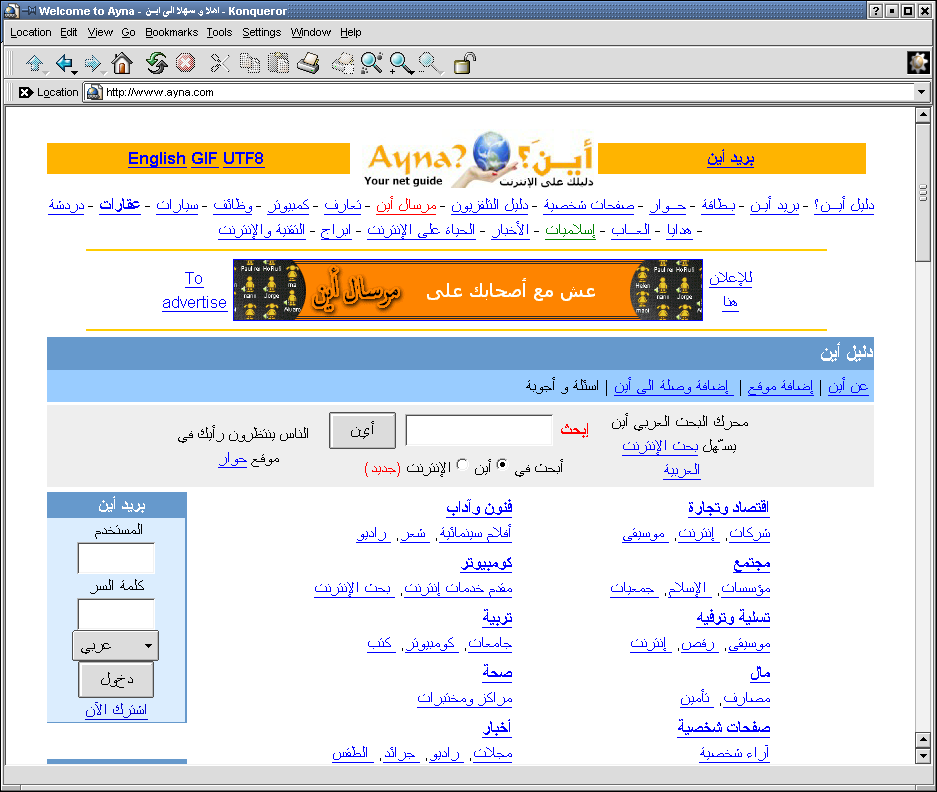Select the 'أين' search radio button
This screenshot has height=792, width=937.
point(502,465)
